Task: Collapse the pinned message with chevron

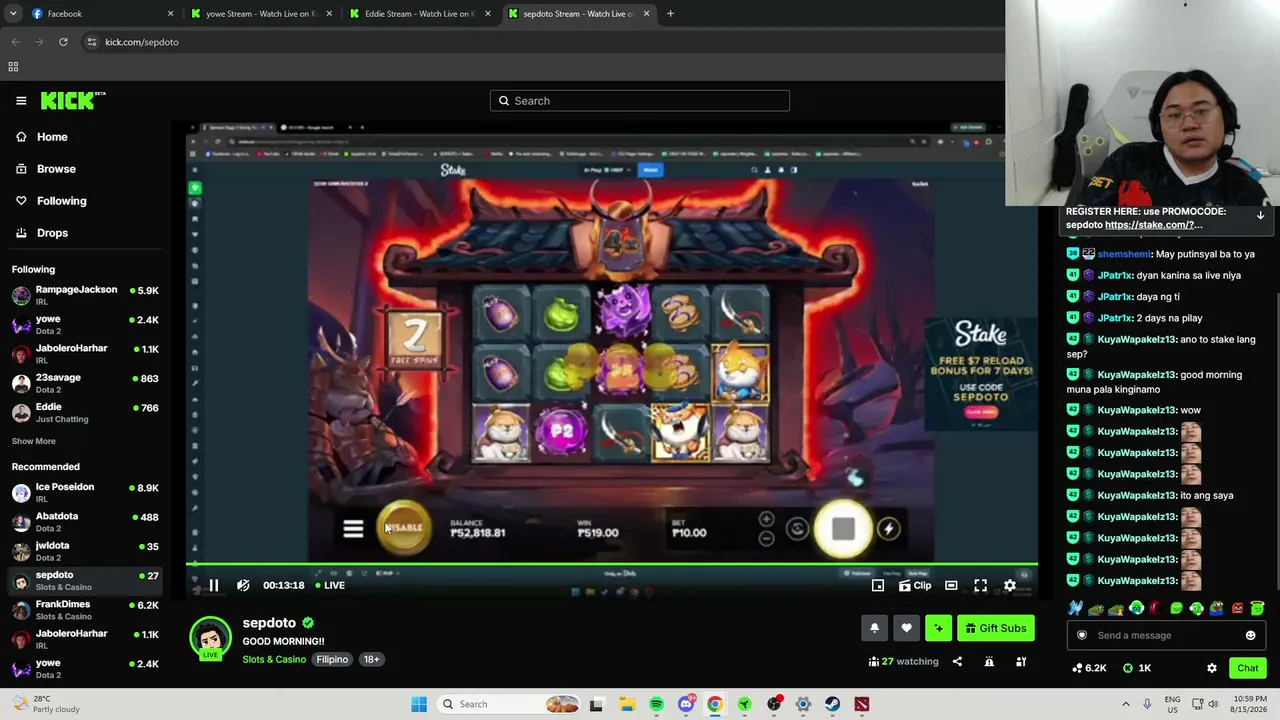Action: click(1260, 215)
